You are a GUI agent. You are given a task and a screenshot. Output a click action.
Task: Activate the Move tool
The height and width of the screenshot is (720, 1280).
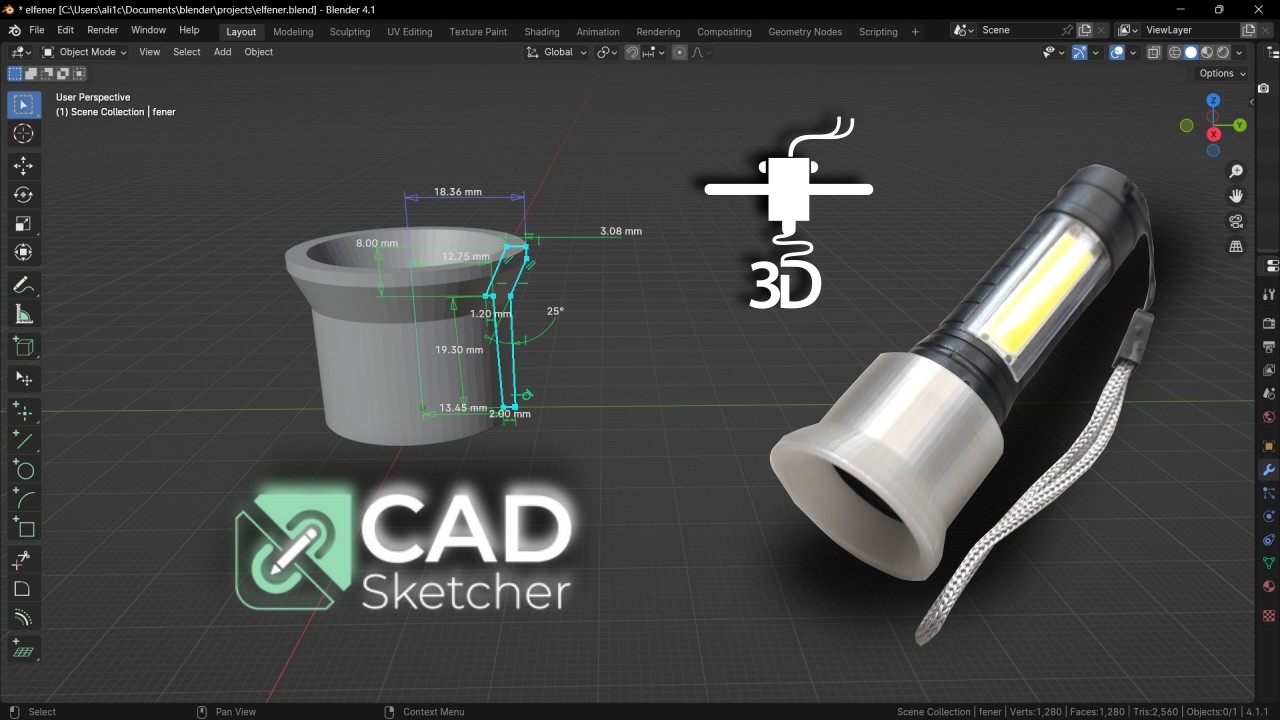click(24, 166)
